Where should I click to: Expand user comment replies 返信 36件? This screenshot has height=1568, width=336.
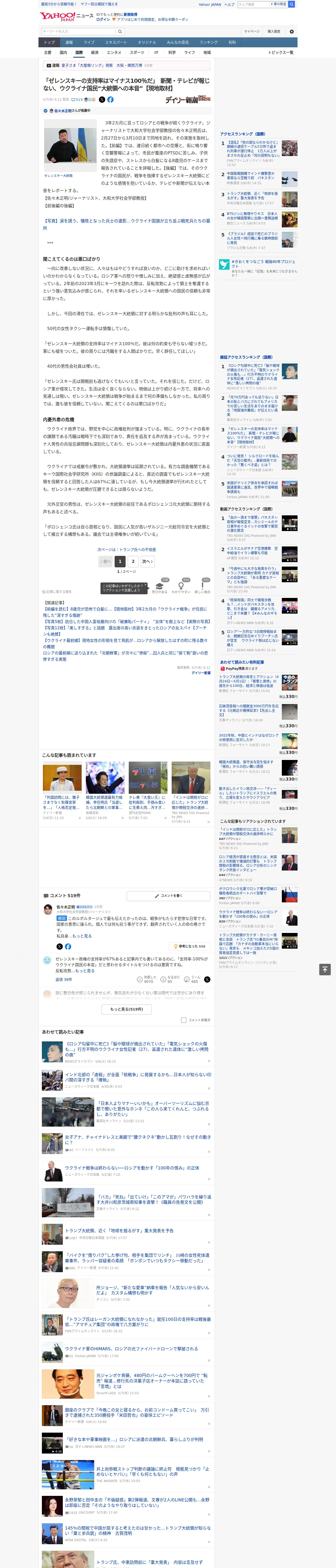(x=63, y=979)
